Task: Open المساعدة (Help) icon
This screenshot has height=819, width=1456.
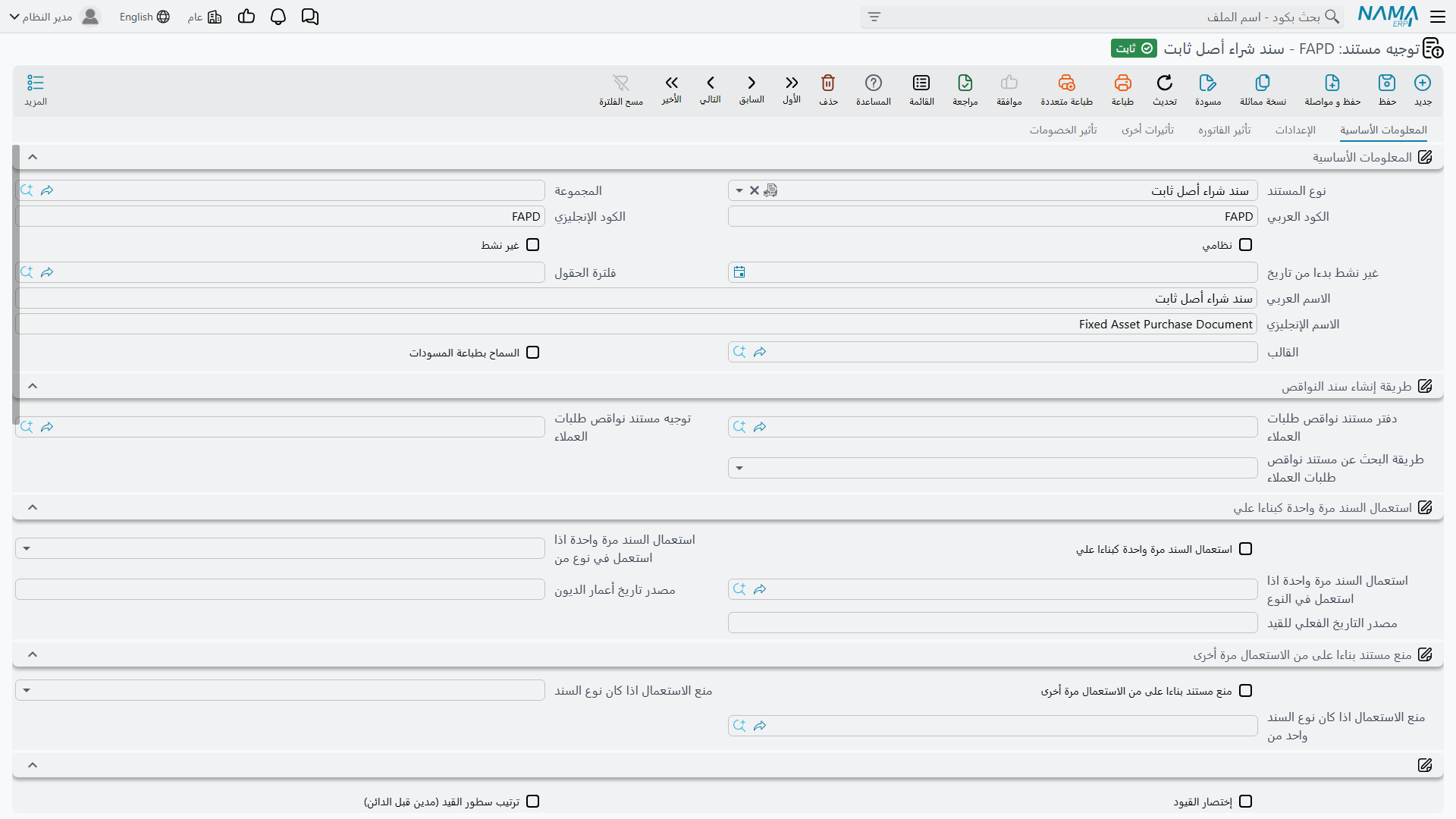Action: click(x=874, y=83)
